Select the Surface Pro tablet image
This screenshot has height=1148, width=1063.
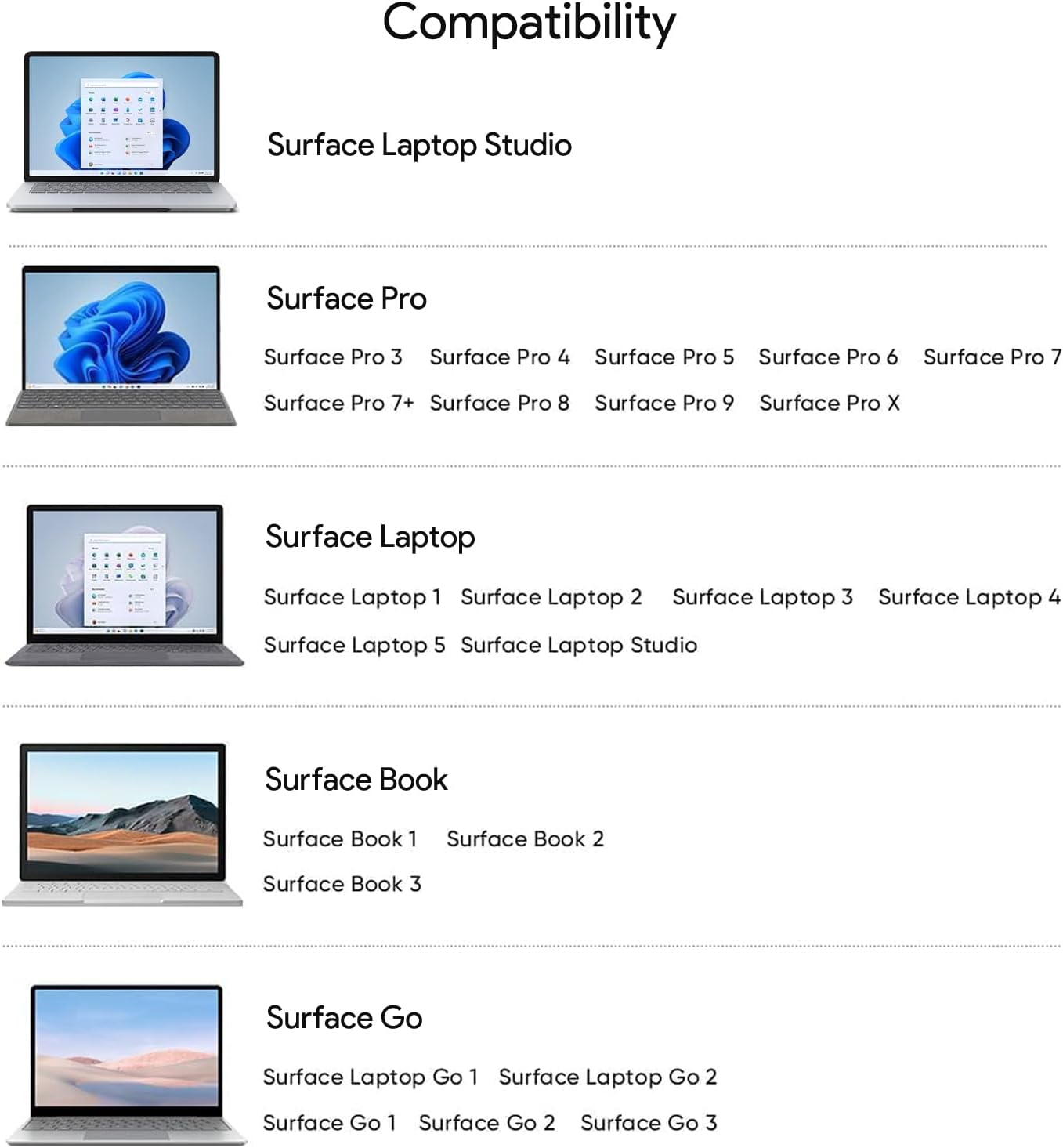(x=121, y=346)
